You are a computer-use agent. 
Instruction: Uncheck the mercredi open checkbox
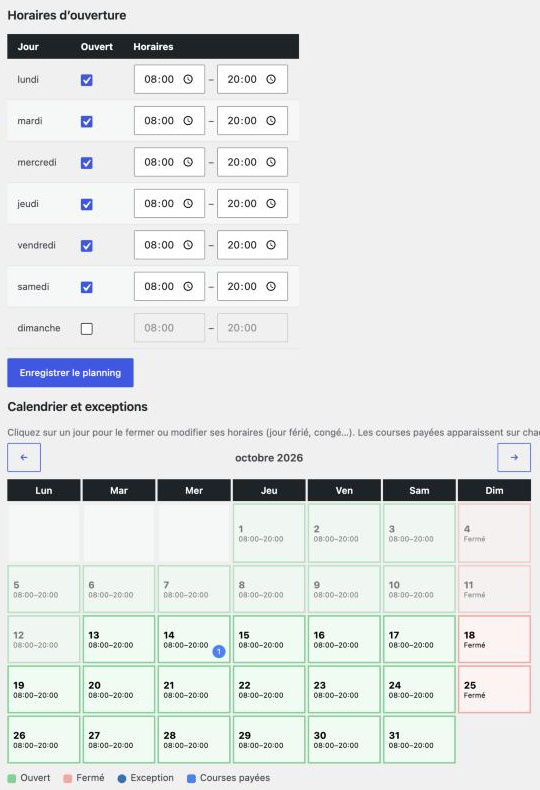pos(87,163)
